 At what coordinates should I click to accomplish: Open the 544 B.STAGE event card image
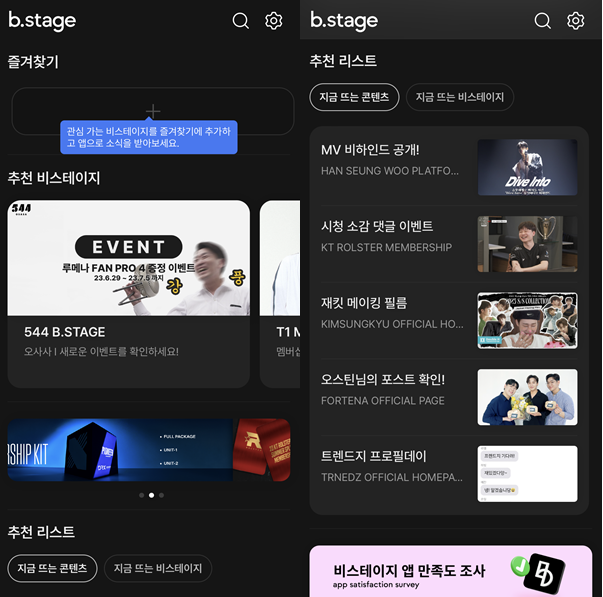[128, 258]
